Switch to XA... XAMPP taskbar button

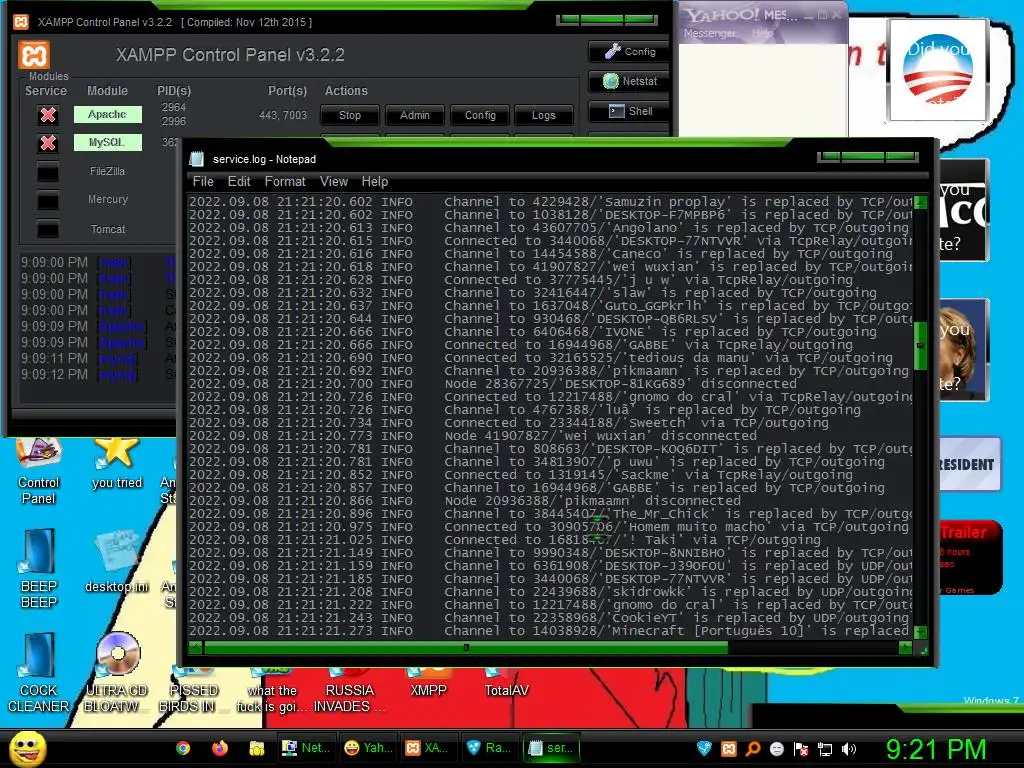[x=428, y=748]
